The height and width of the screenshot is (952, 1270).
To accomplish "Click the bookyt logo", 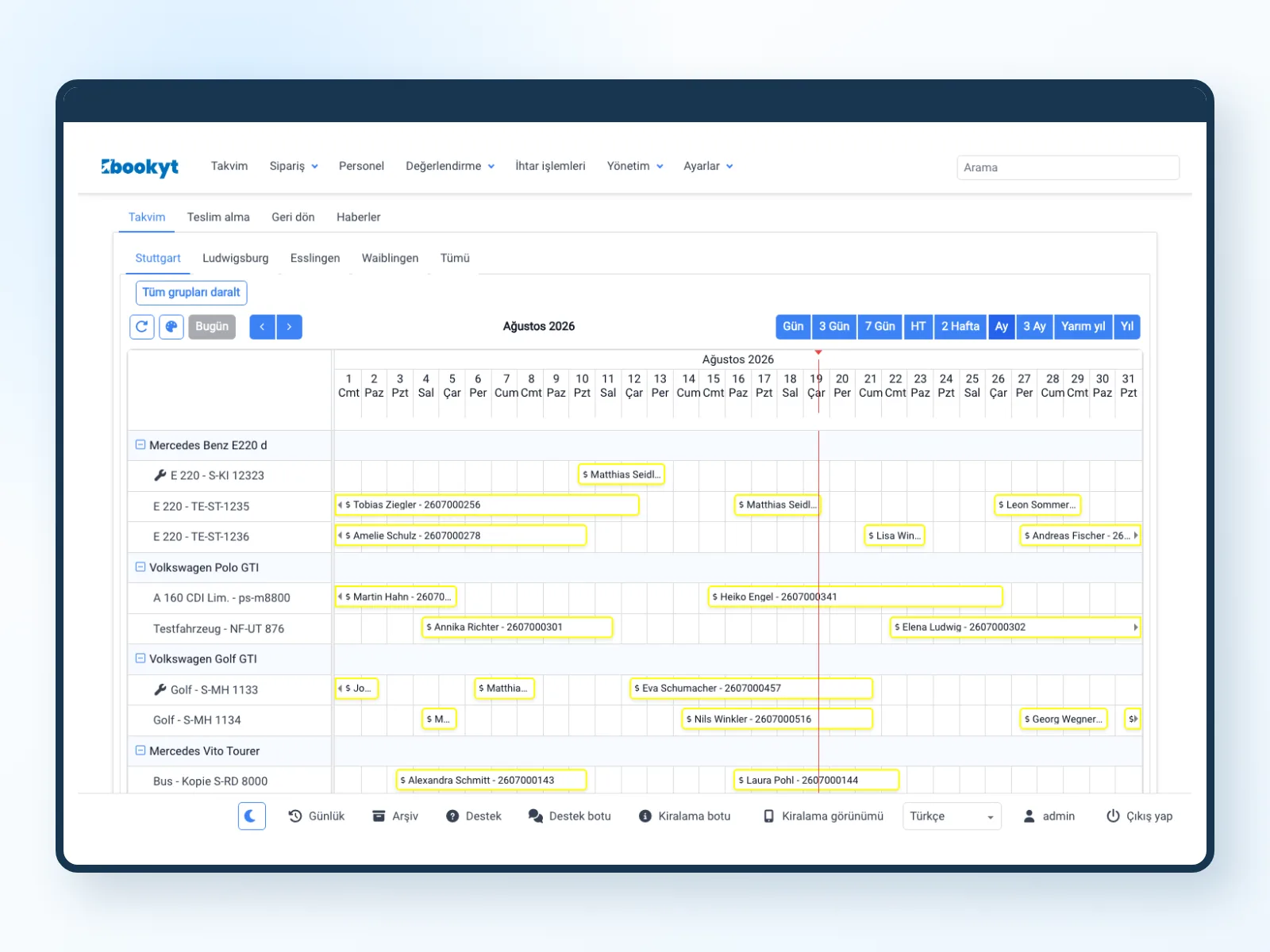I will click(x=140, y=167).
